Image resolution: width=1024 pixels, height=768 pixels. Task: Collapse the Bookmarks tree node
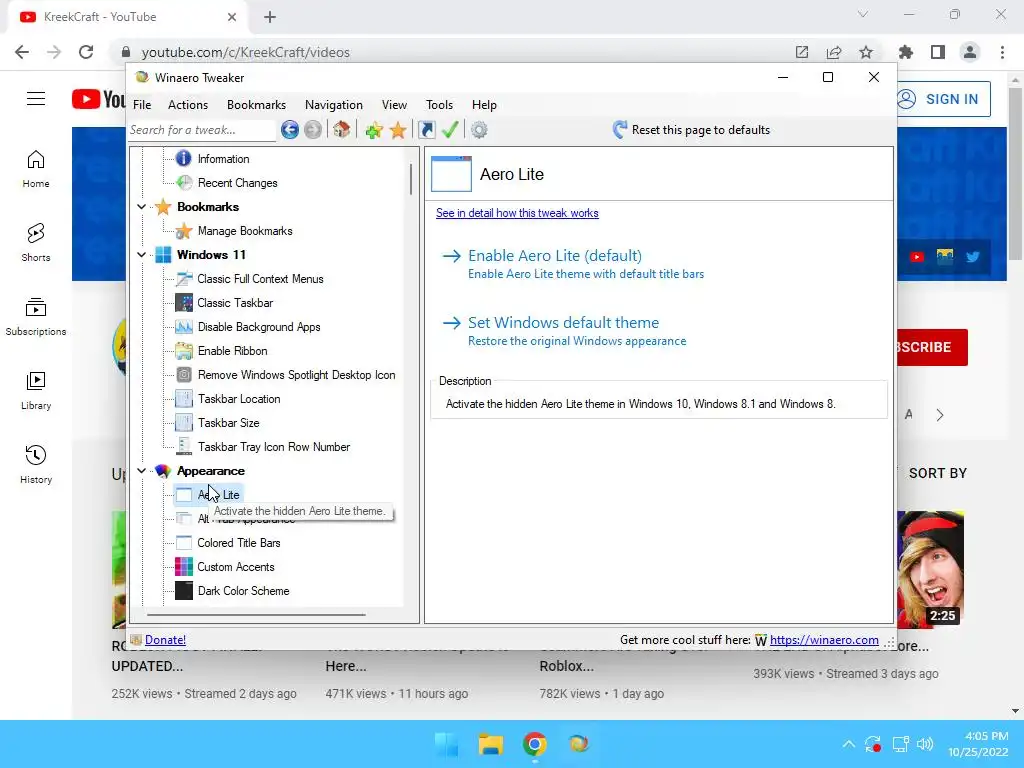click(x=141, y=206)
